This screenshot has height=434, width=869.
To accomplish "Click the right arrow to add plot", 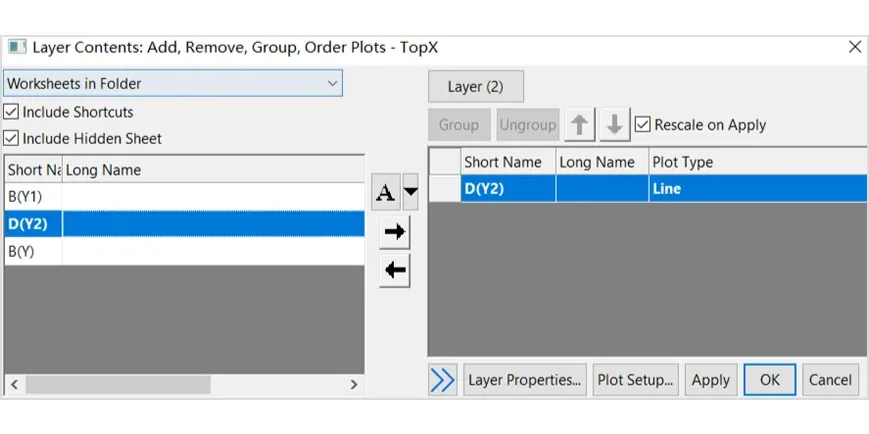I will [395, 232].
